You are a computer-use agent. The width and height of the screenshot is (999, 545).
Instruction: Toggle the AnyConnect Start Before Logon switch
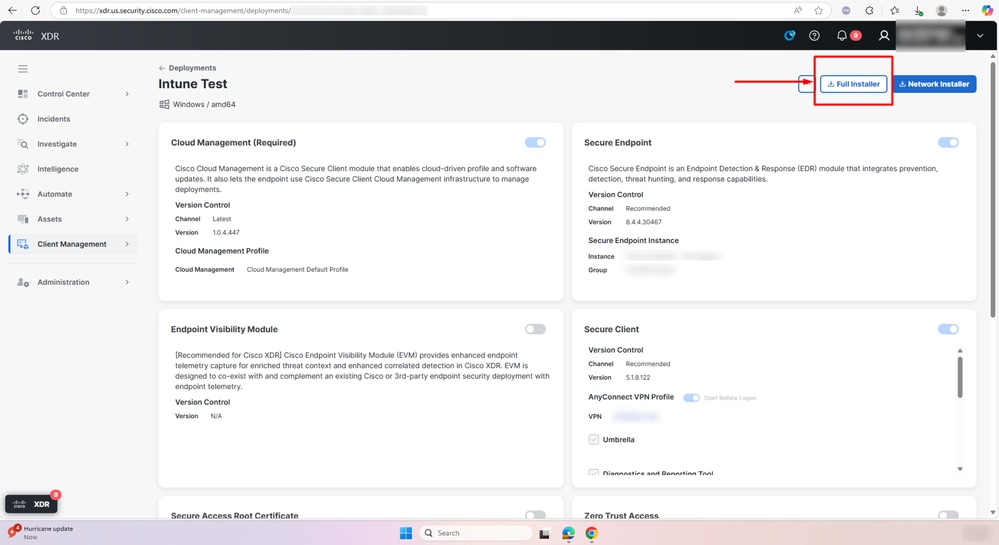point(691,398)
